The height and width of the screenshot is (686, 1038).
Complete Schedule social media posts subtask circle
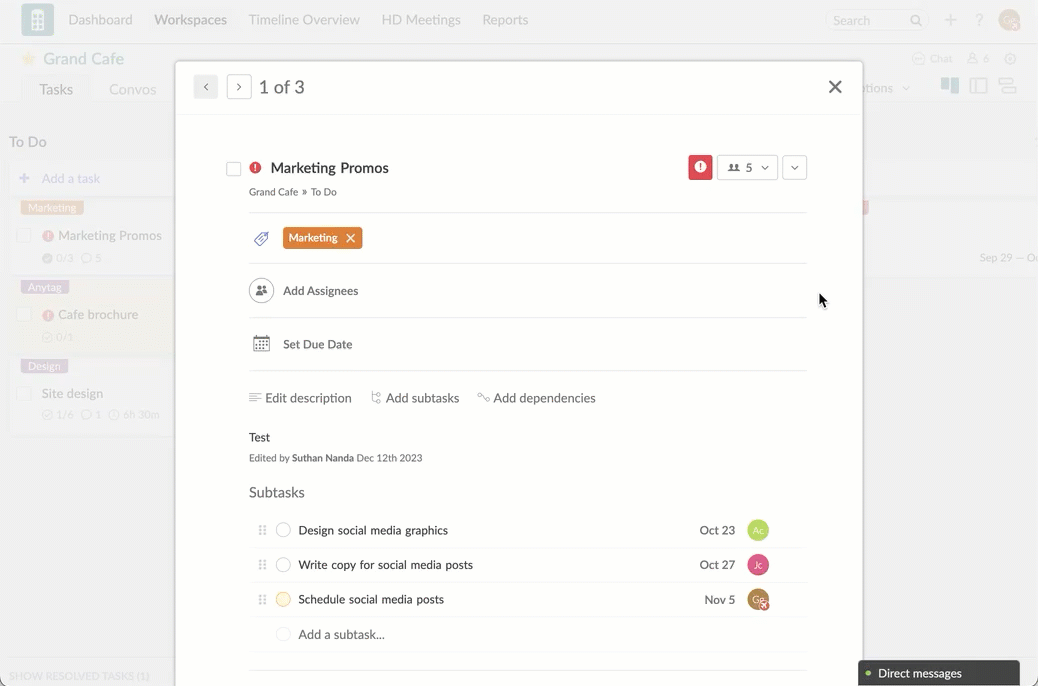point(283,599)
